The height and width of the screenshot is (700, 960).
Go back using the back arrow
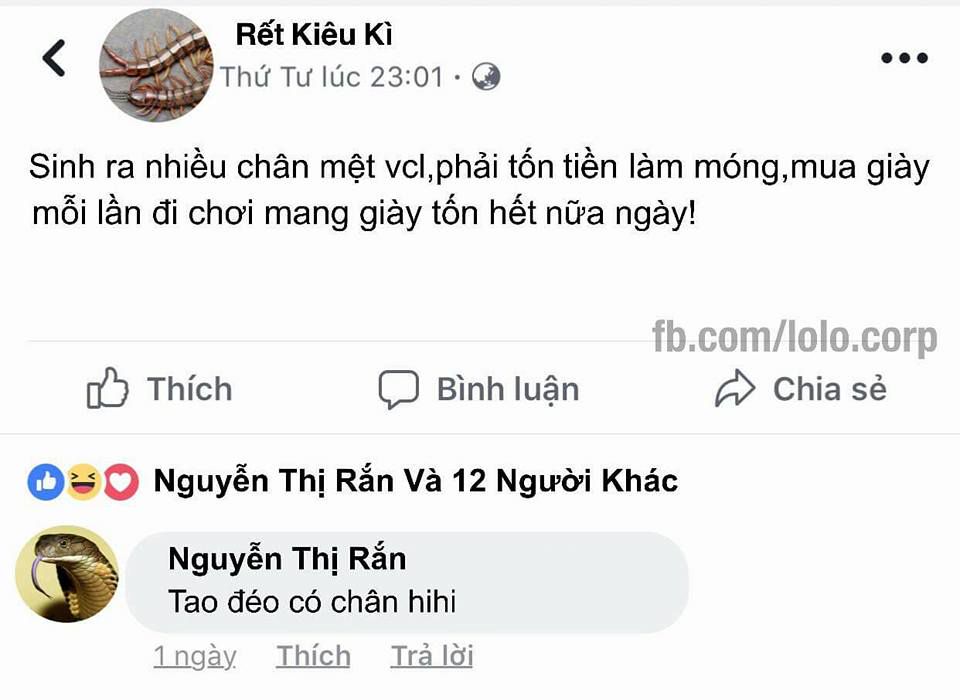click(54, 58)
